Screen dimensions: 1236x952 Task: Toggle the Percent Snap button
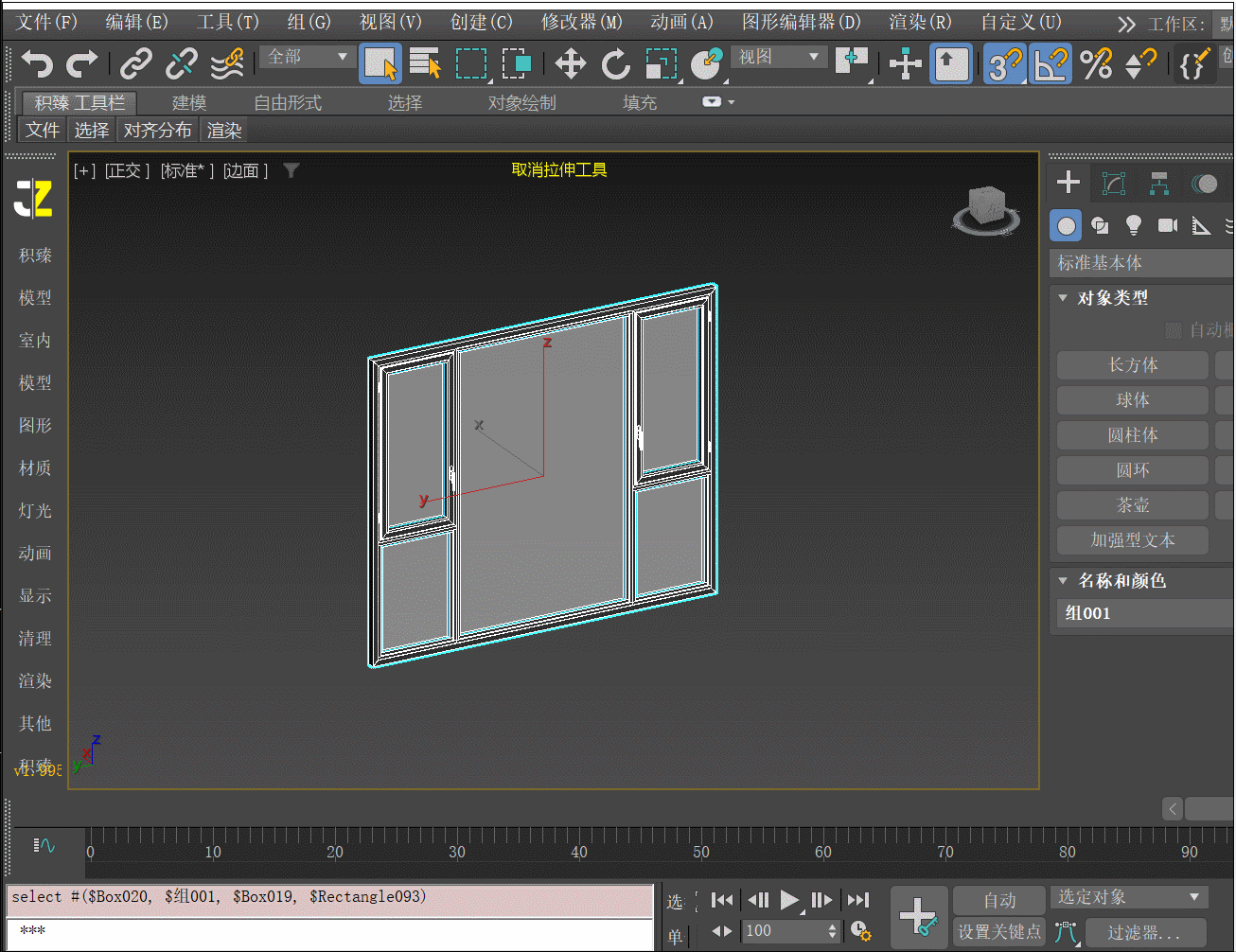click(x=1096, y=64)
